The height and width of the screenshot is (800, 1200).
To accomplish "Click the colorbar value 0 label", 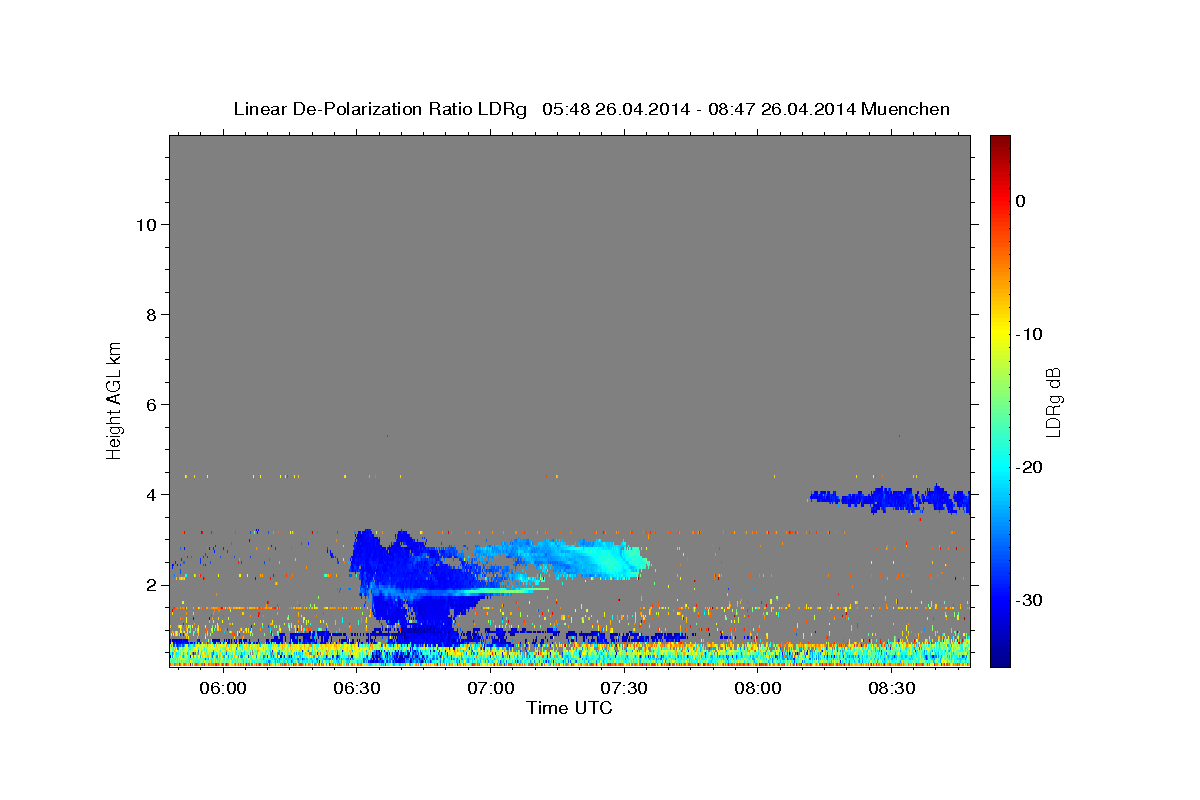I will [x=1021, y=201].
